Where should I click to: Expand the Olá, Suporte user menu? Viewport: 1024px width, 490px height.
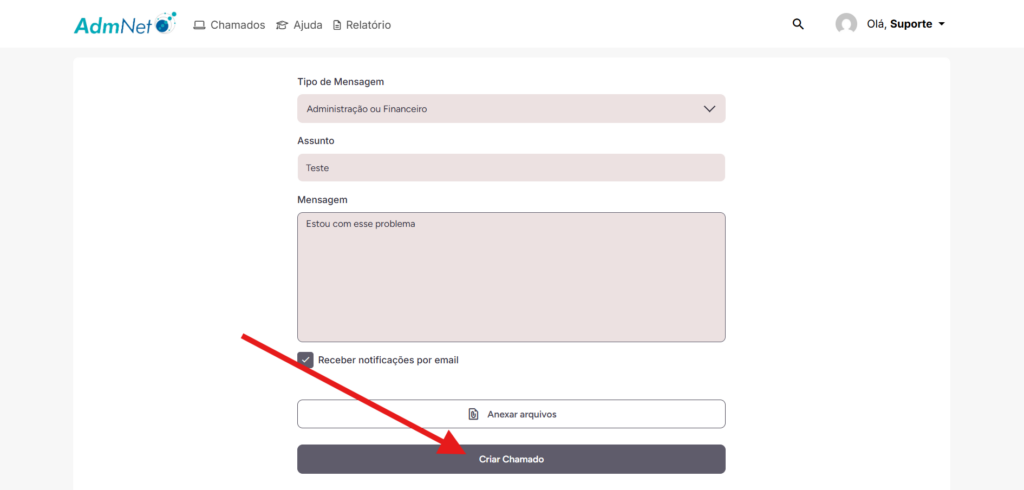click(x=942, y=24)
